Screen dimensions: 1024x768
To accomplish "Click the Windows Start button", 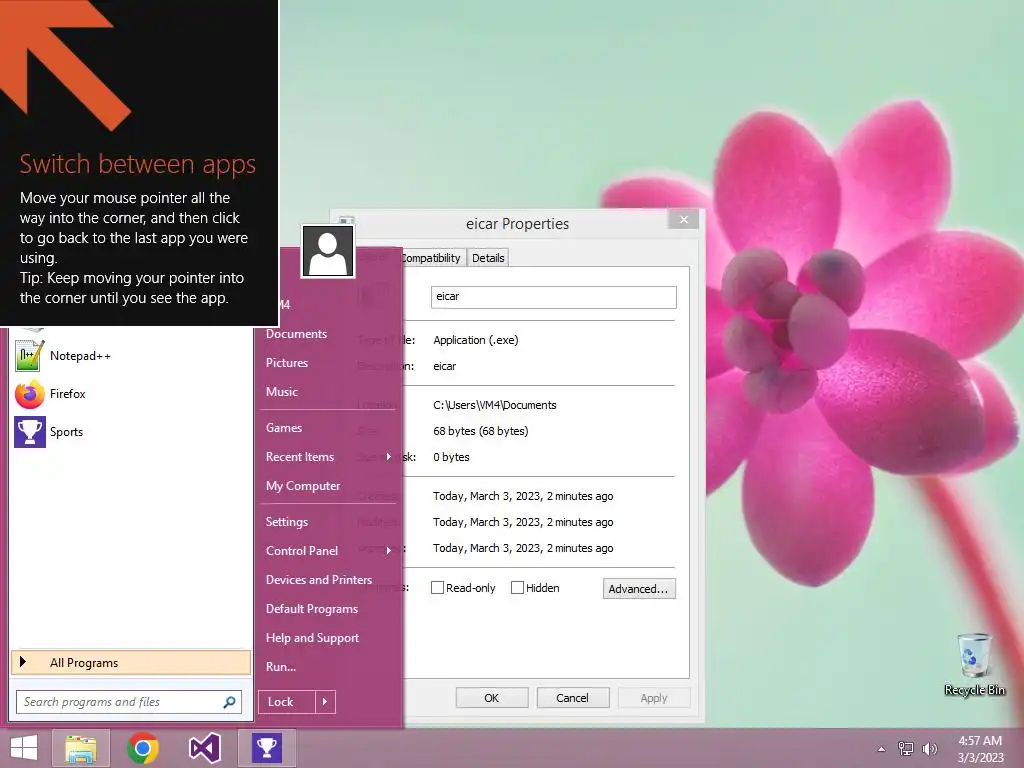I will point(24,748).
